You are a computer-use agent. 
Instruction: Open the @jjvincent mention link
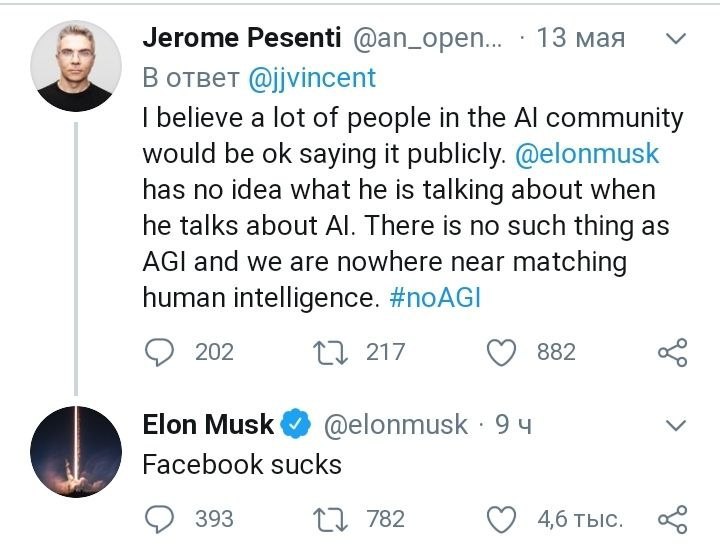pos(312,77)
